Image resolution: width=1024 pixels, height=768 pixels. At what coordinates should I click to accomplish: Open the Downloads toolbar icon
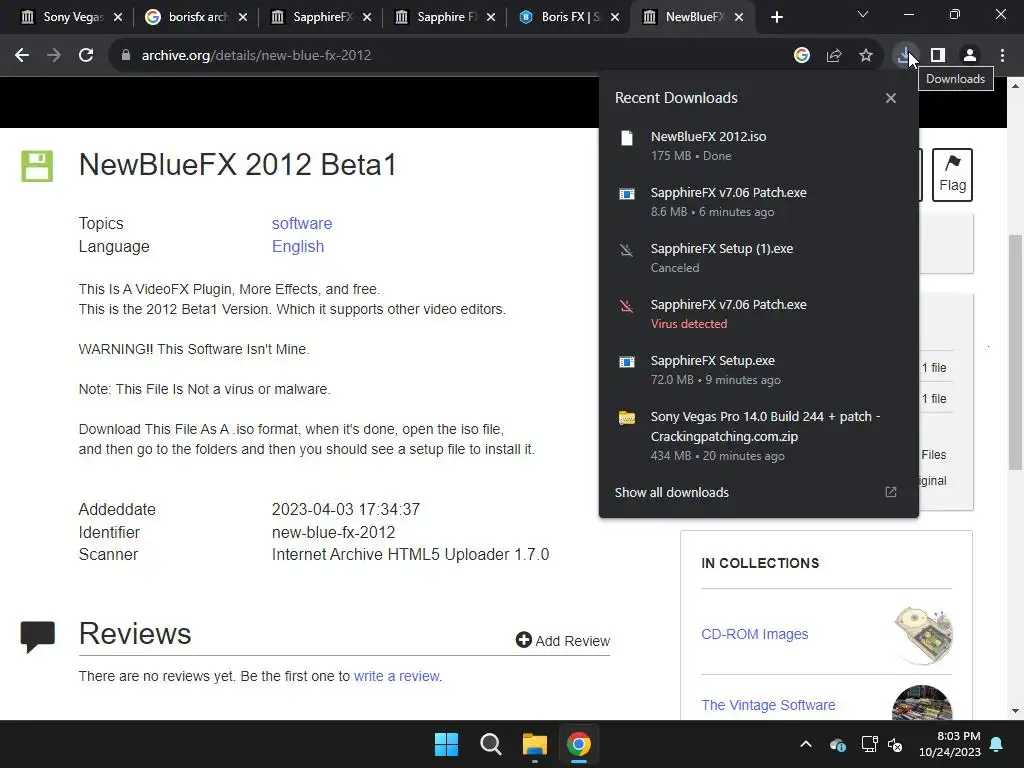(904, 56)
